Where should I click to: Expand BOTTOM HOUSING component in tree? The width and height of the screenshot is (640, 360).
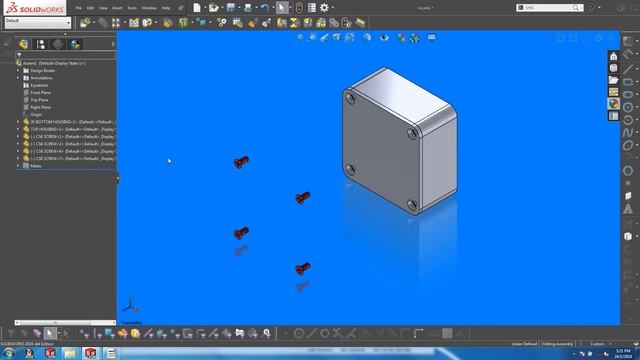[x=18, y=122]
